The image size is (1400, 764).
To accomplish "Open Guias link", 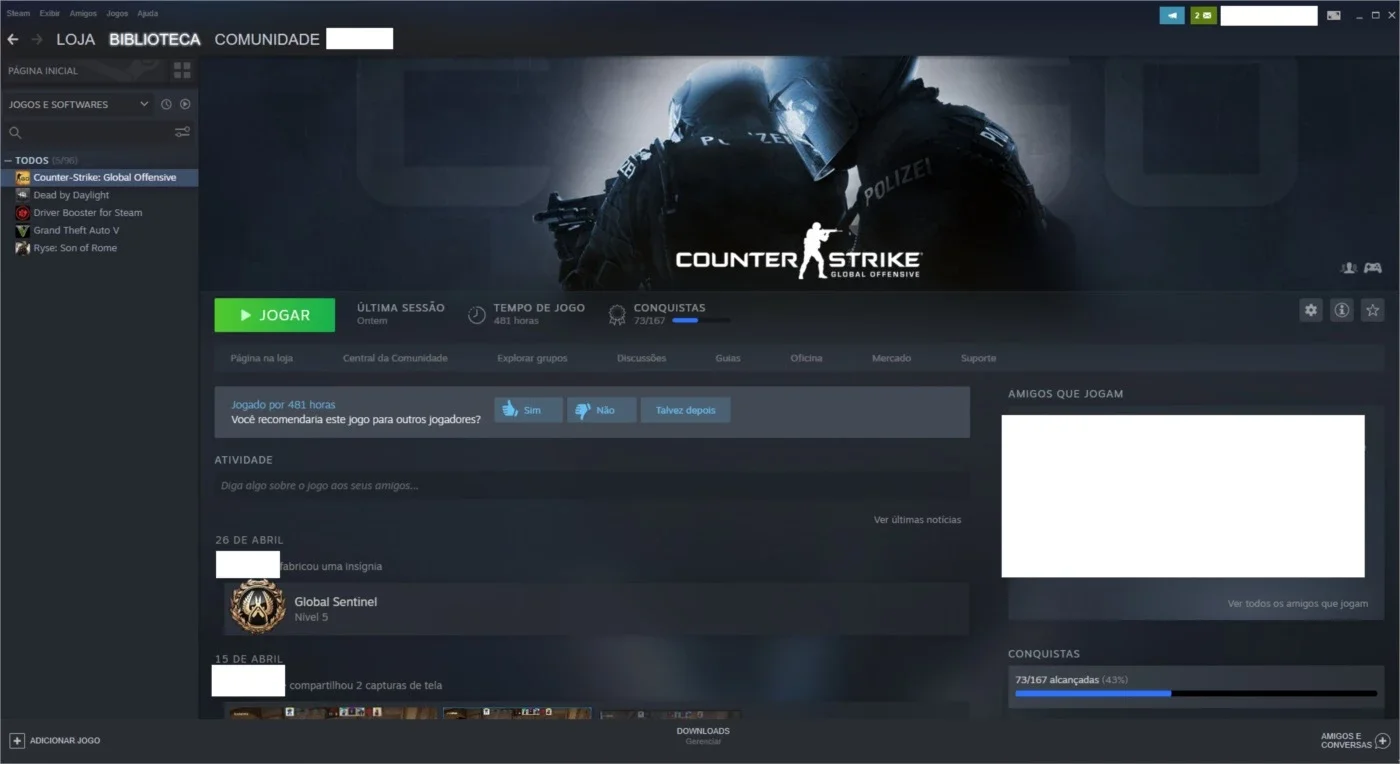I will 728,358.
